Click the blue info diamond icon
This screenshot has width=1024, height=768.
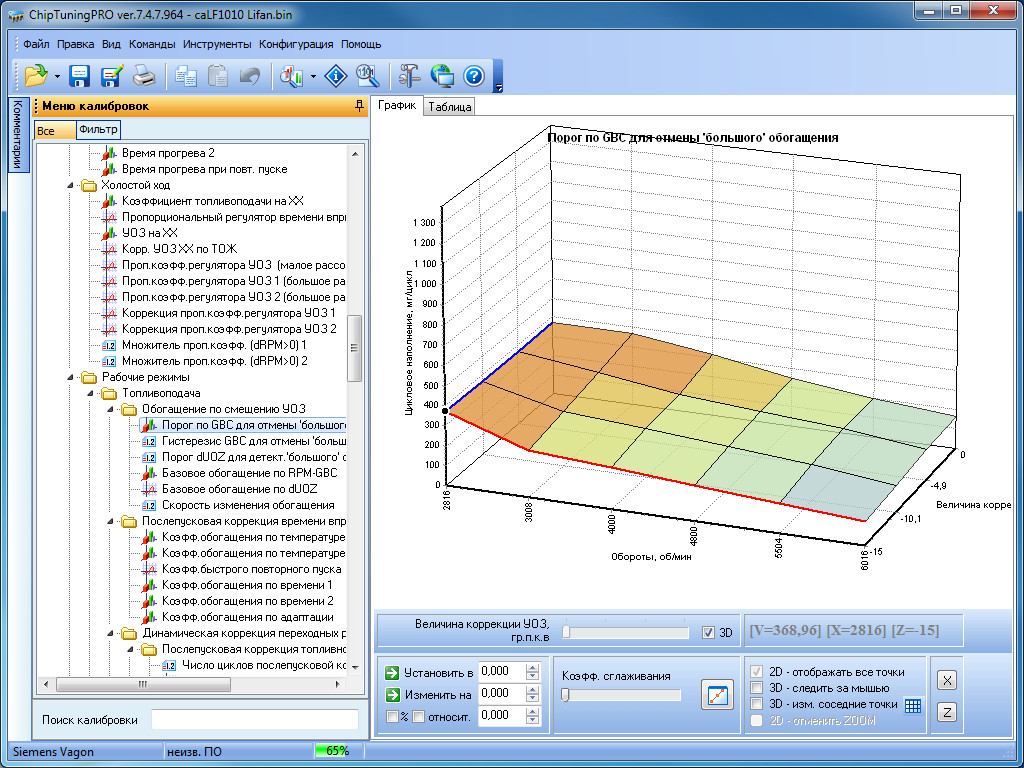tap(338, 76)
